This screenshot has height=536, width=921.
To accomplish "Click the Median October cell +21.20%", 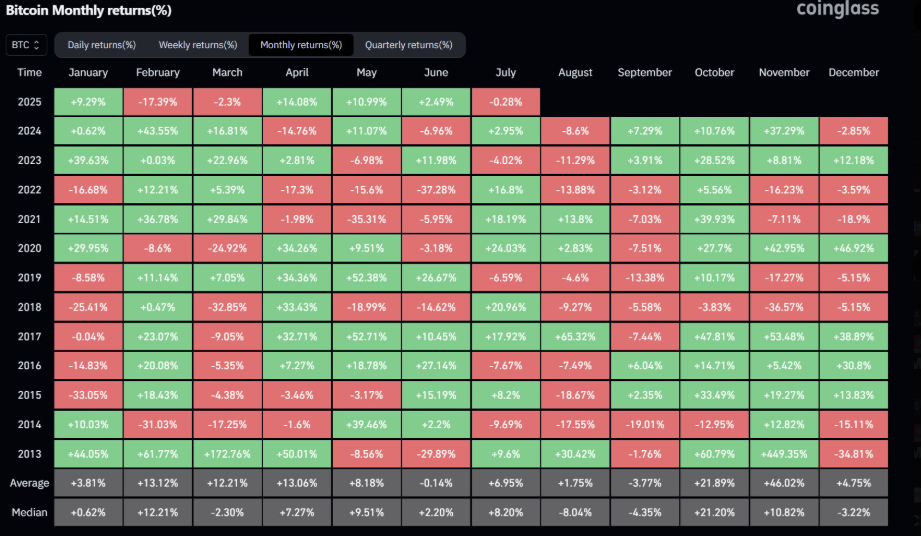I will (714, 513).
